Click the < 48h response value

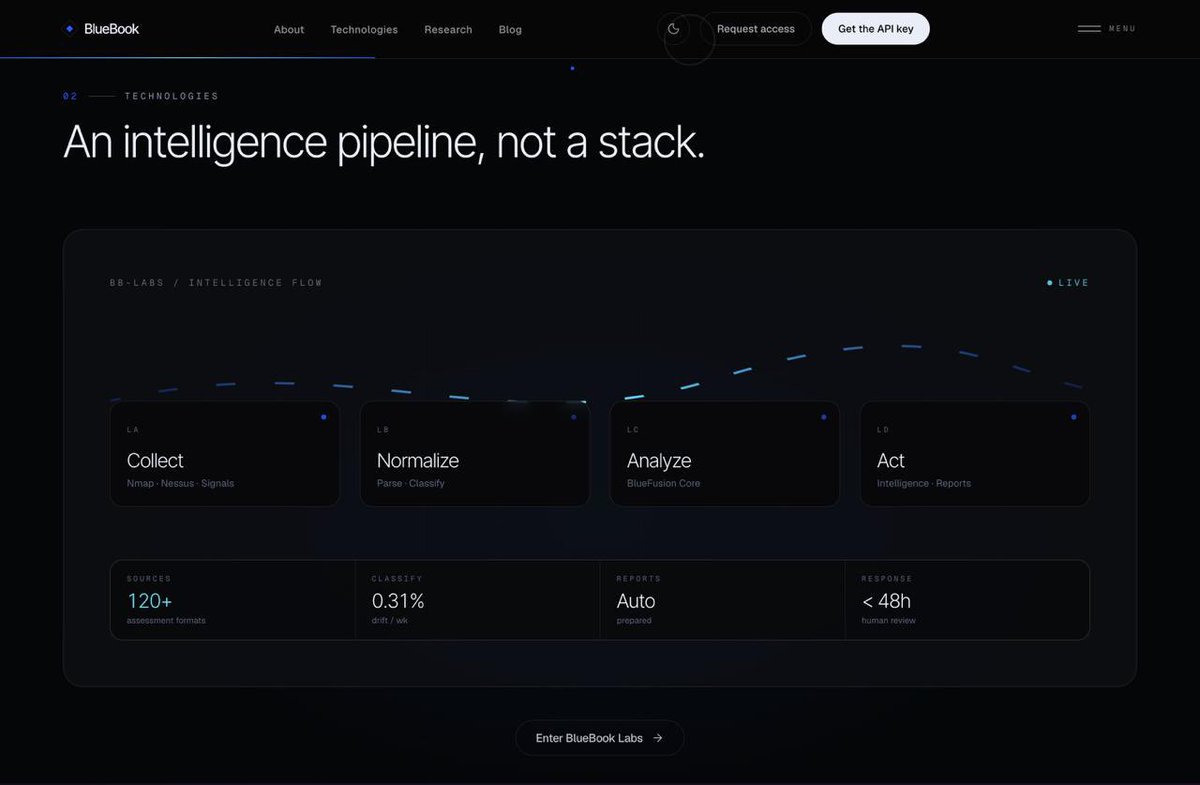[x=886, y=601]
